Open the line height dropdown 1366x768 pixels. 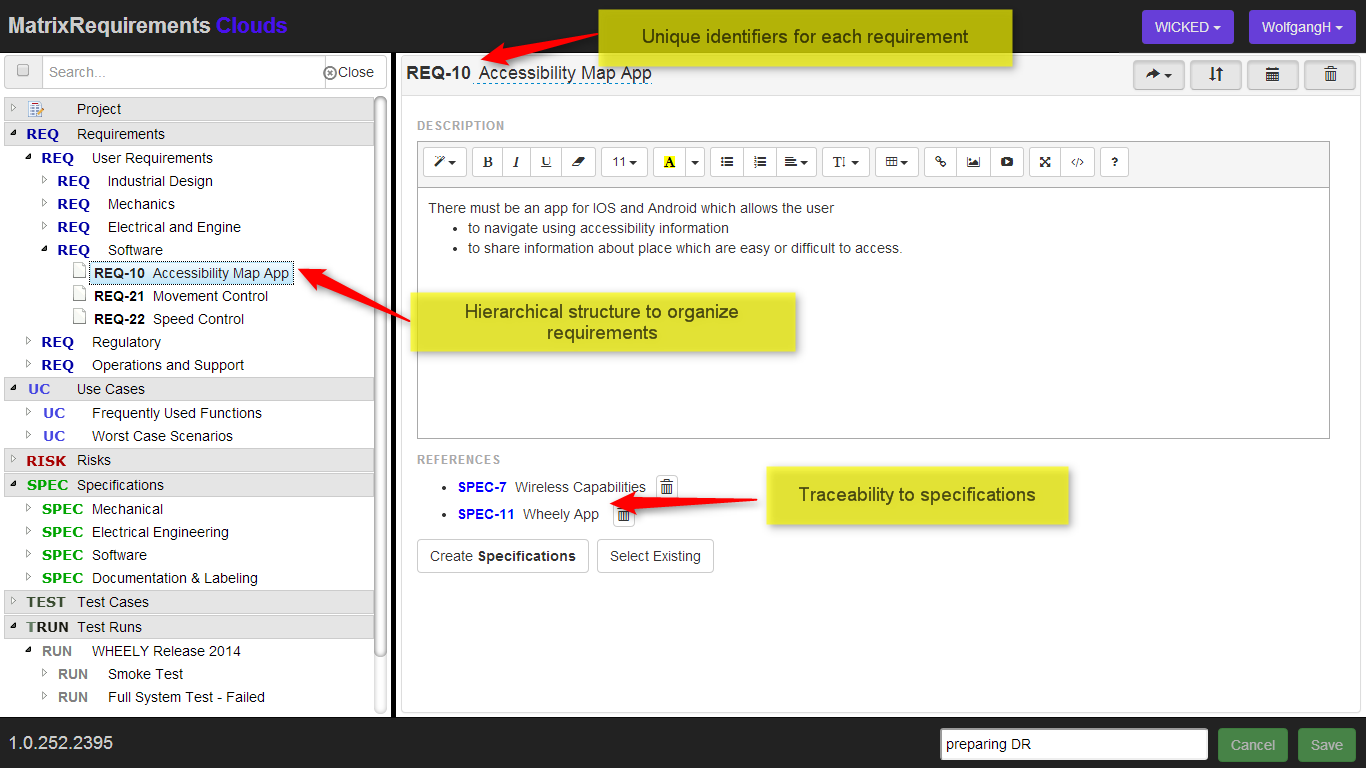pyautogui.click(x=846, y=162)
